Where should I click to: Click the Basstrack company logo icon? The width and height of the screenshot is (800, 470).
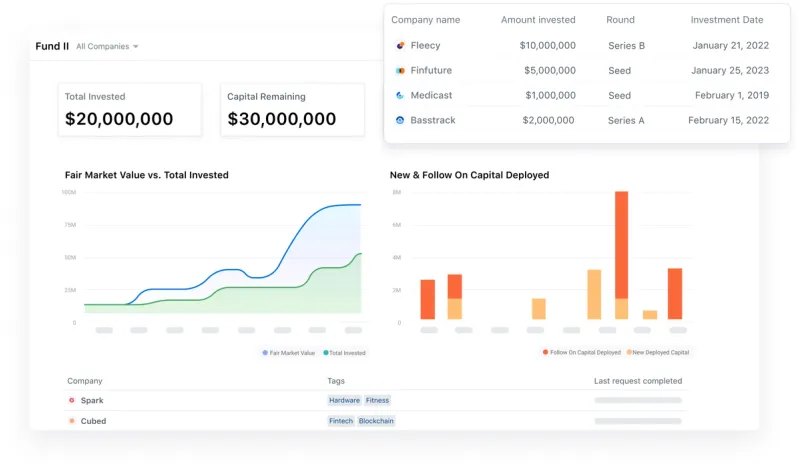click(400, 120)
